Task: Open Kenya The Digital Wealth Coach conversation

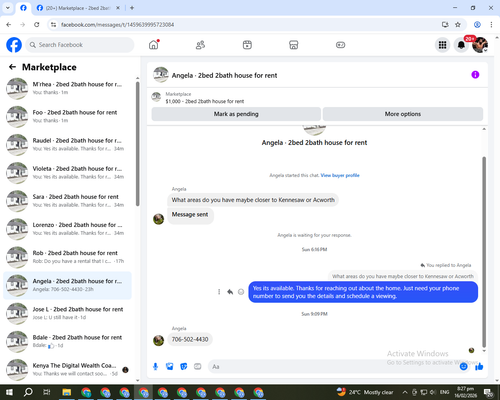Action: [x=67, y=369]
